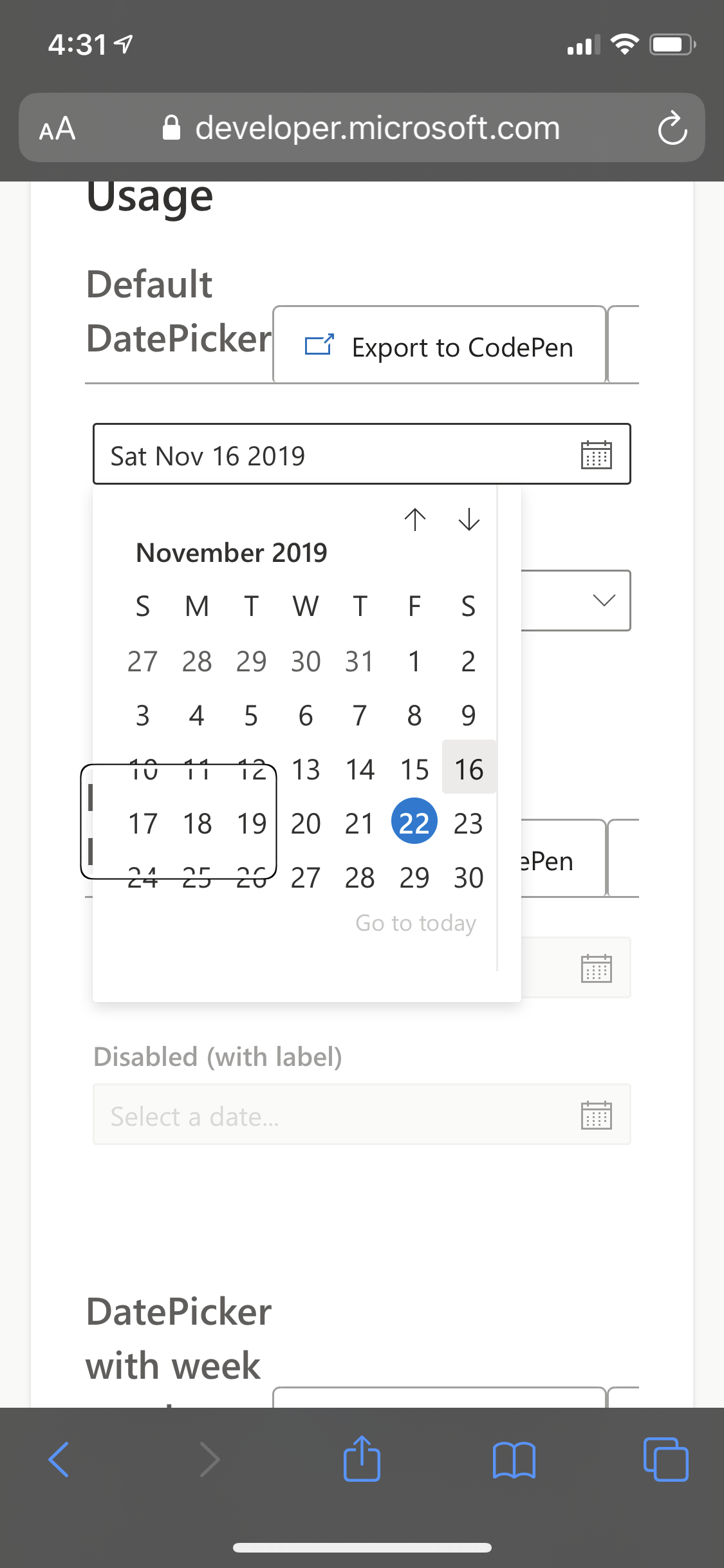Screen dimensions: 724x1568
Task: Open the chevron dropdown beside the calendar
Action: pos(603,601)
